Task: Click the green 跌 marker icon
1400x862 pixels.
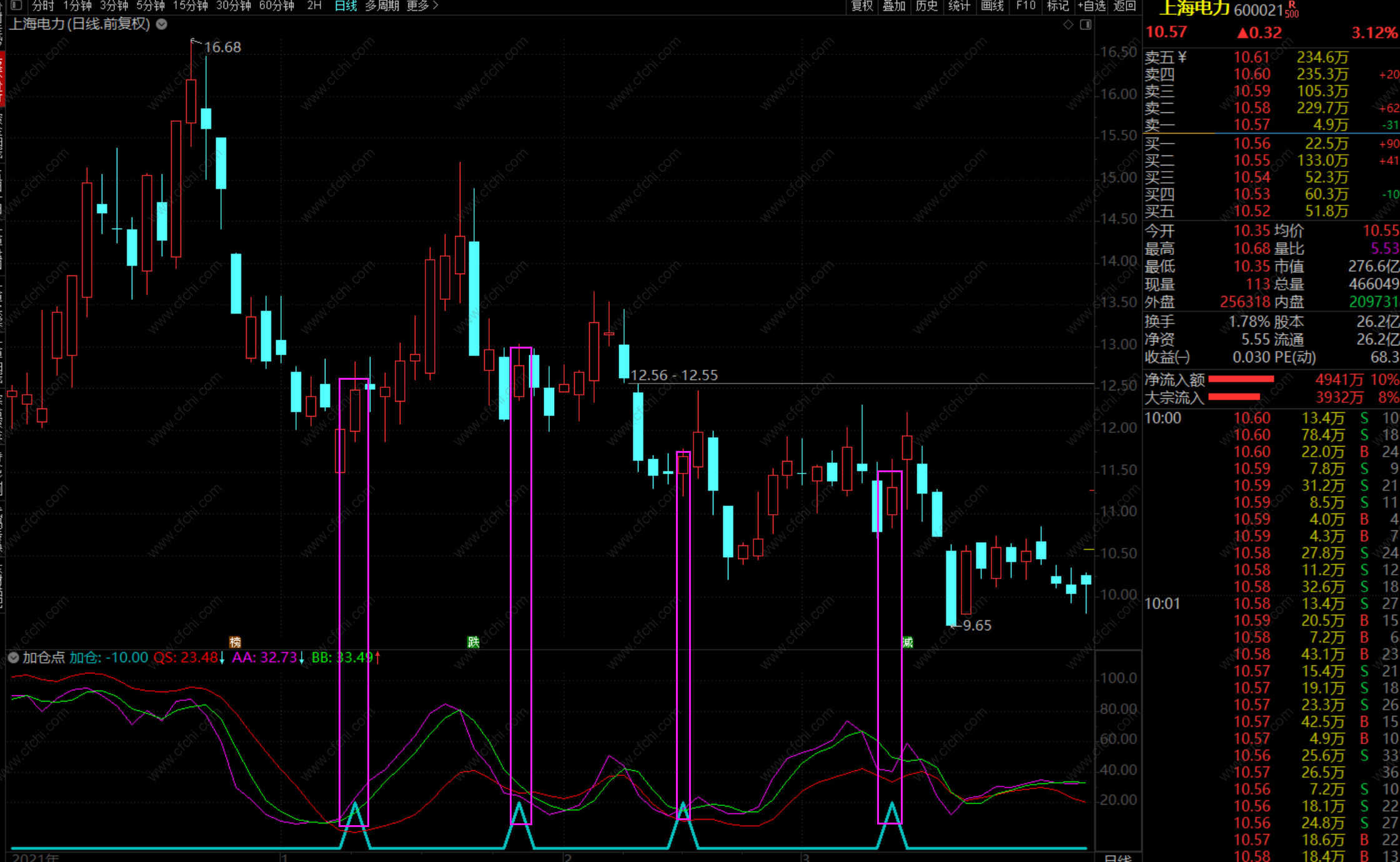Action: 473,642
